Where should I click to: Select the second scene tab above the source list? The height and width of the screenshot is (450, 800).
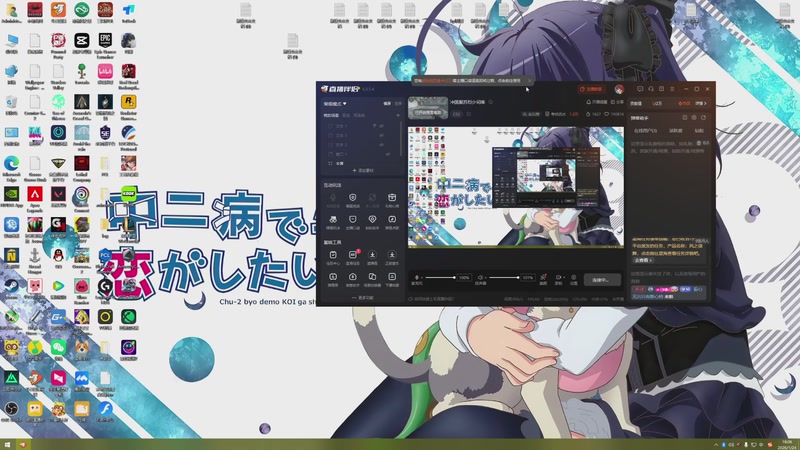346,115
